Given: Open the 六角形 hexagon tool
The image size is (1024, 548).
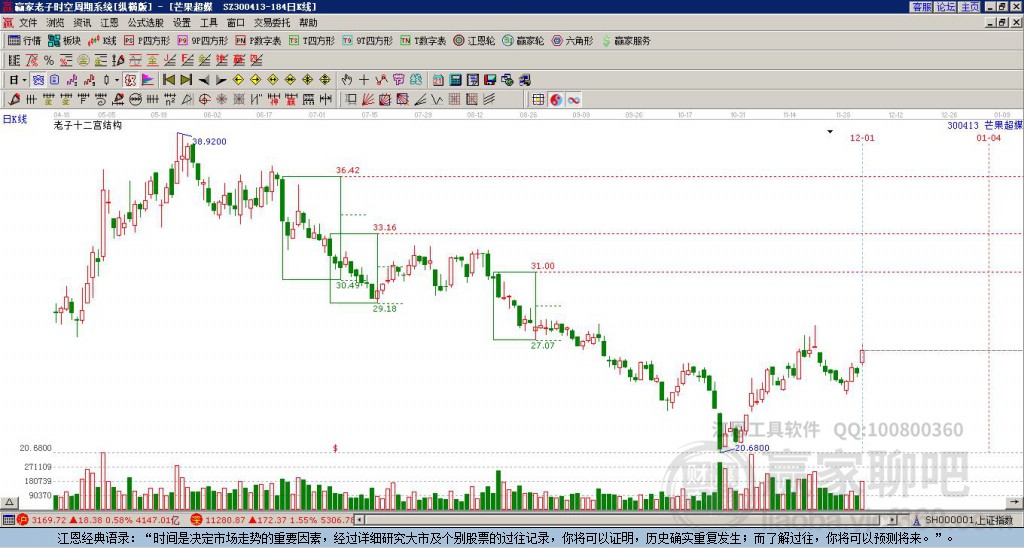Looking at the screenshot, I should tap(573, 40).
